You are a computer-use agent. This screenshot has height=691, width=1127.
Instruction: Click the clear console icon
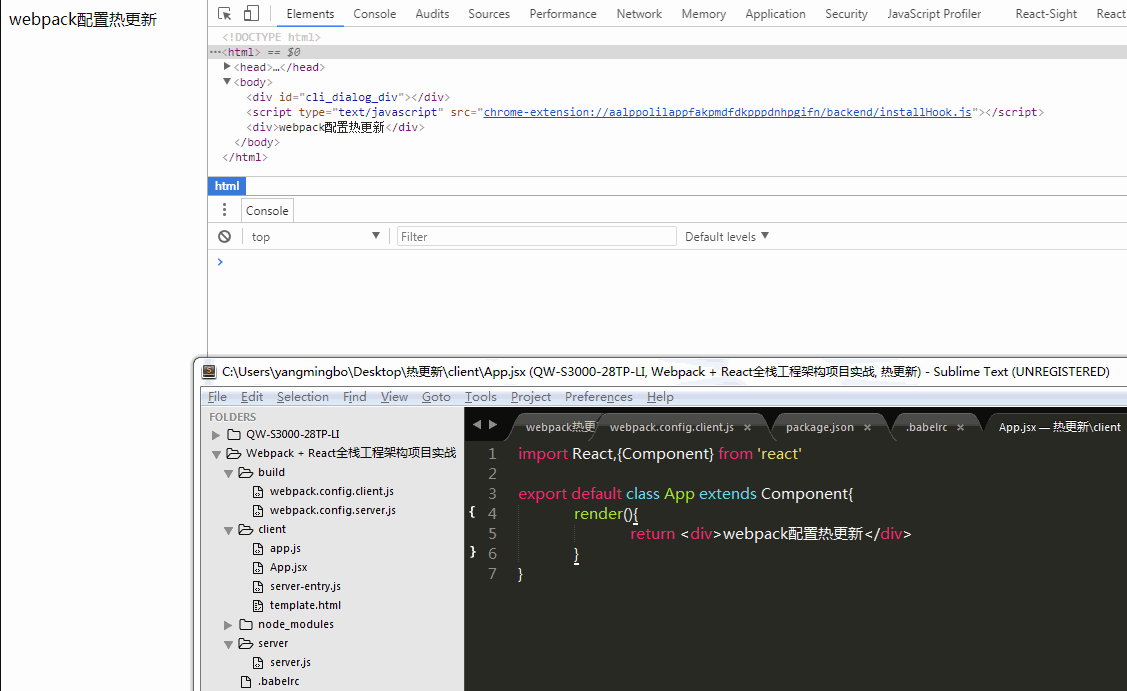(224, 236)
